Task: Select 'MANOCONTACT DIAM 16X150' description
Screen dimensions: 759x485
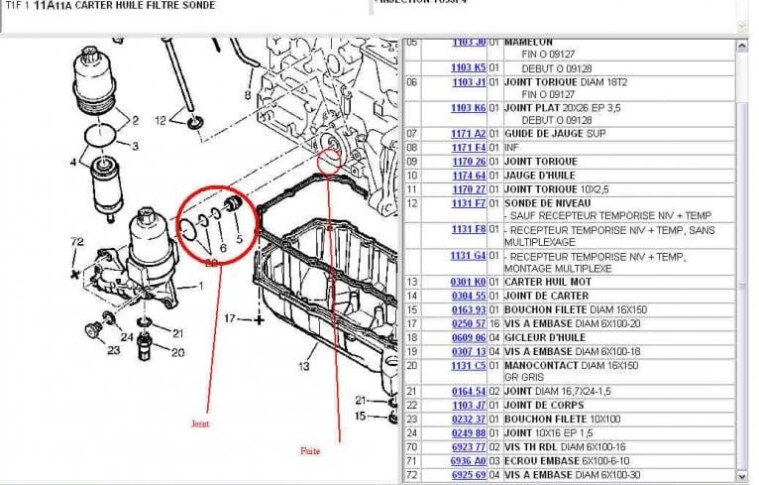Action: tap(571, 365)
